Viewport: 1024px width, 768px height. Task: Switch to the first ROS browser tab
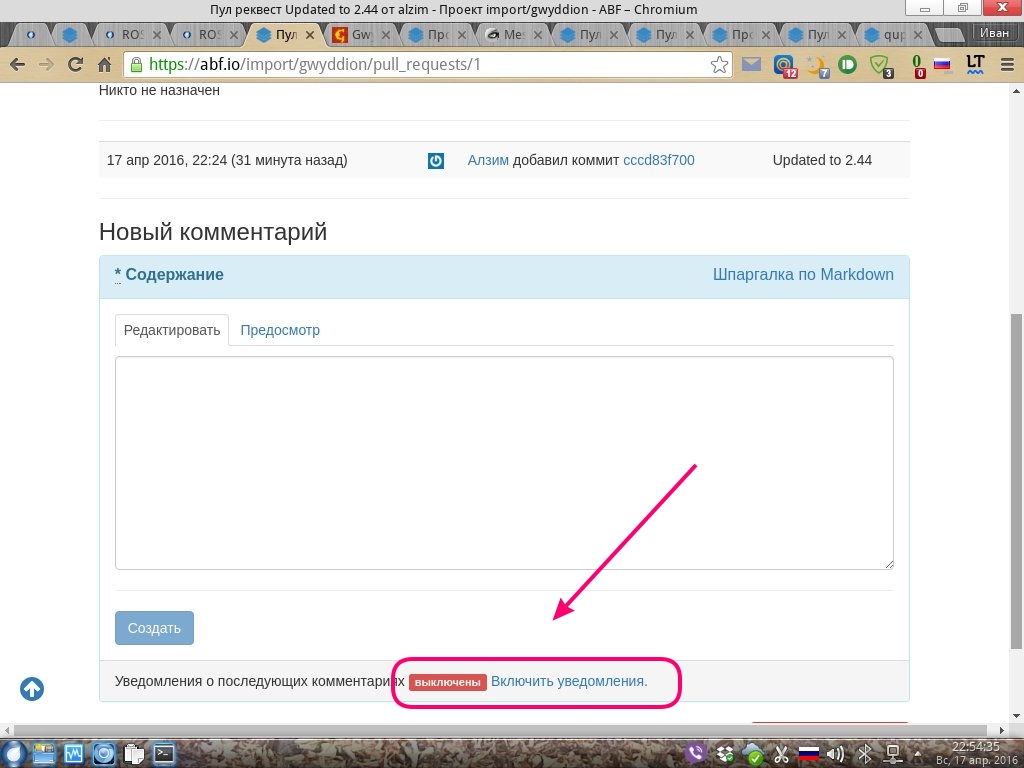pyautogui.click(x=131, y=35)
